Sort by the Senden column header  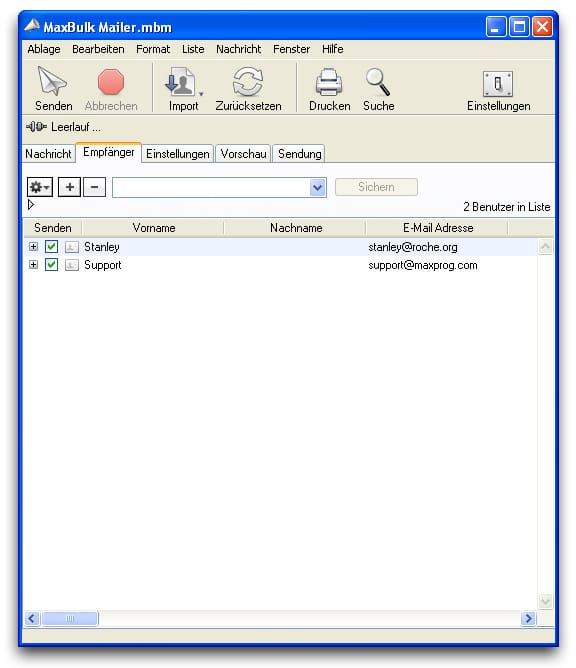tap(53, 228)
